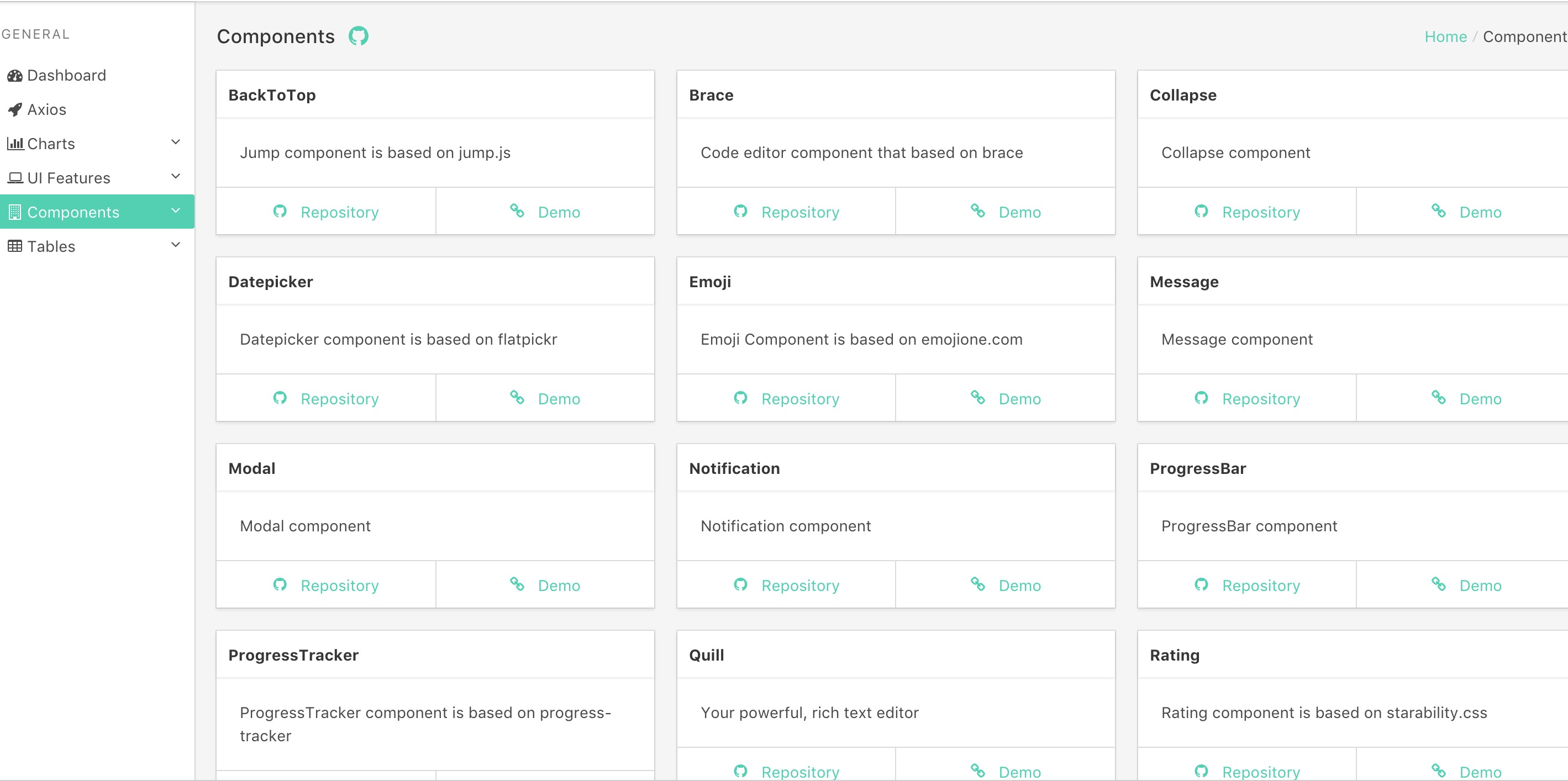Open the Datepicker Repository link
Viewport: 1568px width, 781px height.
click(x=339, y=399)
